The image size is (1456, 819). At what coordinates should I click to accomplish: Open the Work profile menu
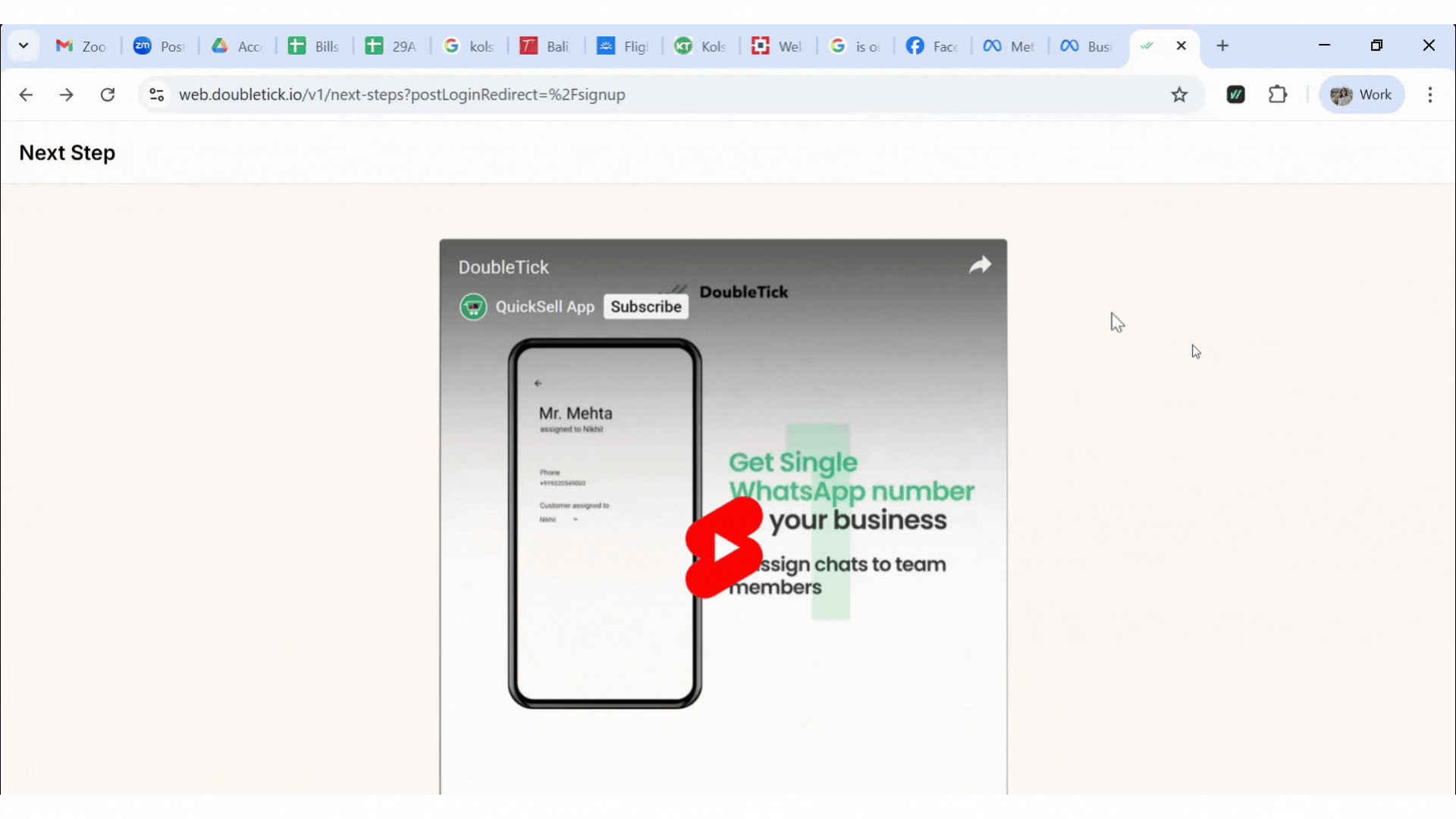[x=1361, y=95]
